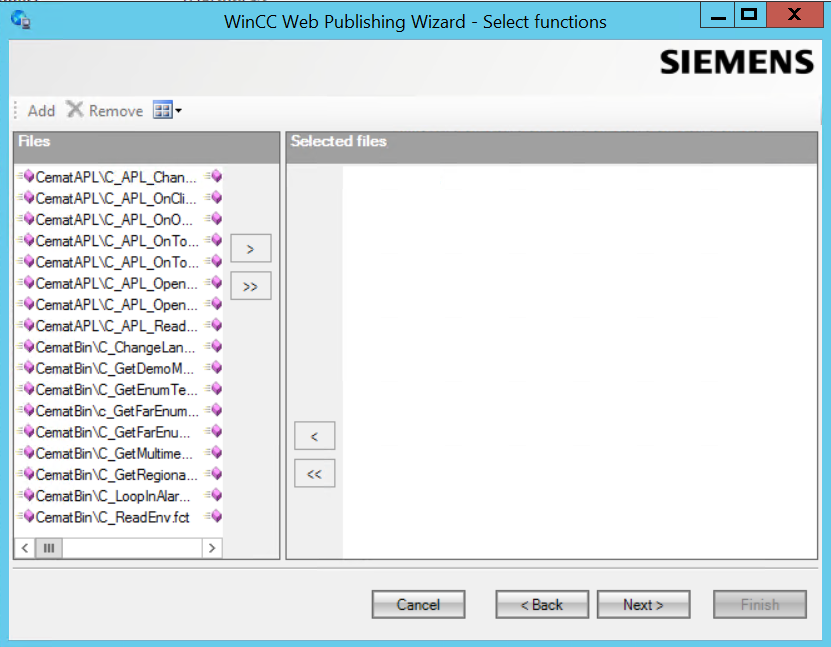Click the icon right of C_APL_Chan...
Screen dimensions: 831x647
tap(214, 176)
